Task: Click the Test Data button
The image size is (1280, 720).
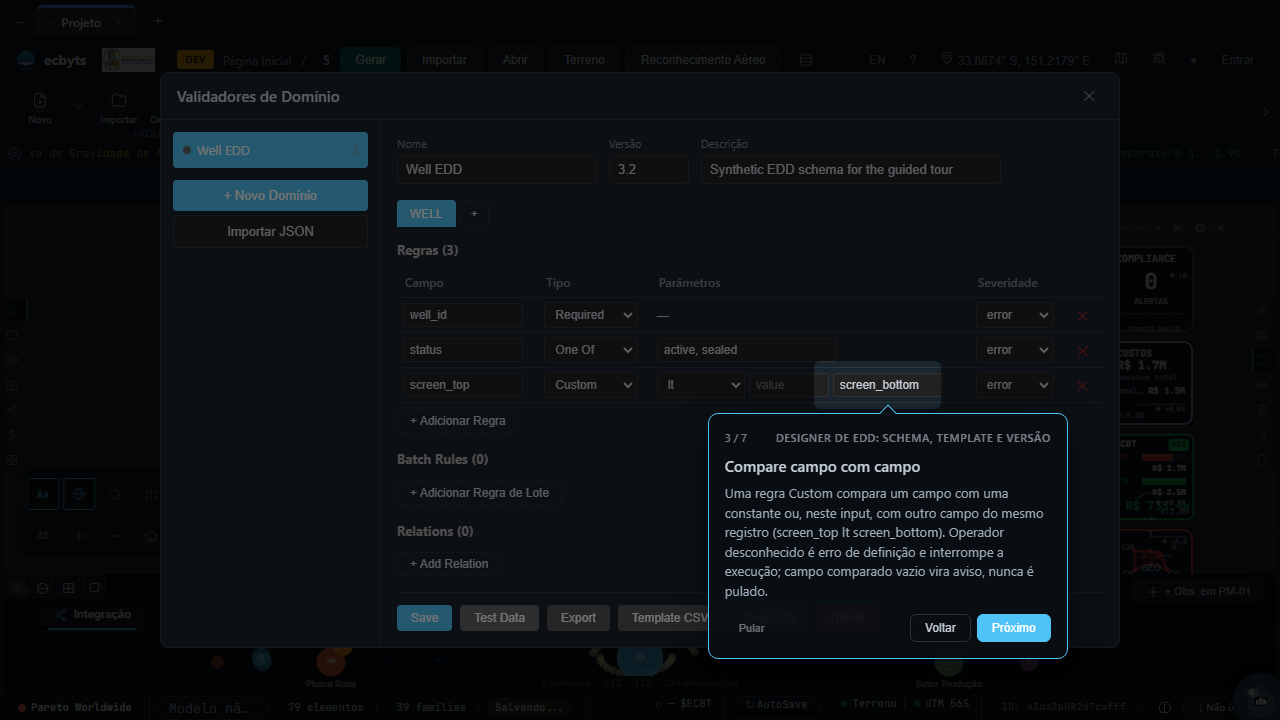Action: [x=499, y=618]
